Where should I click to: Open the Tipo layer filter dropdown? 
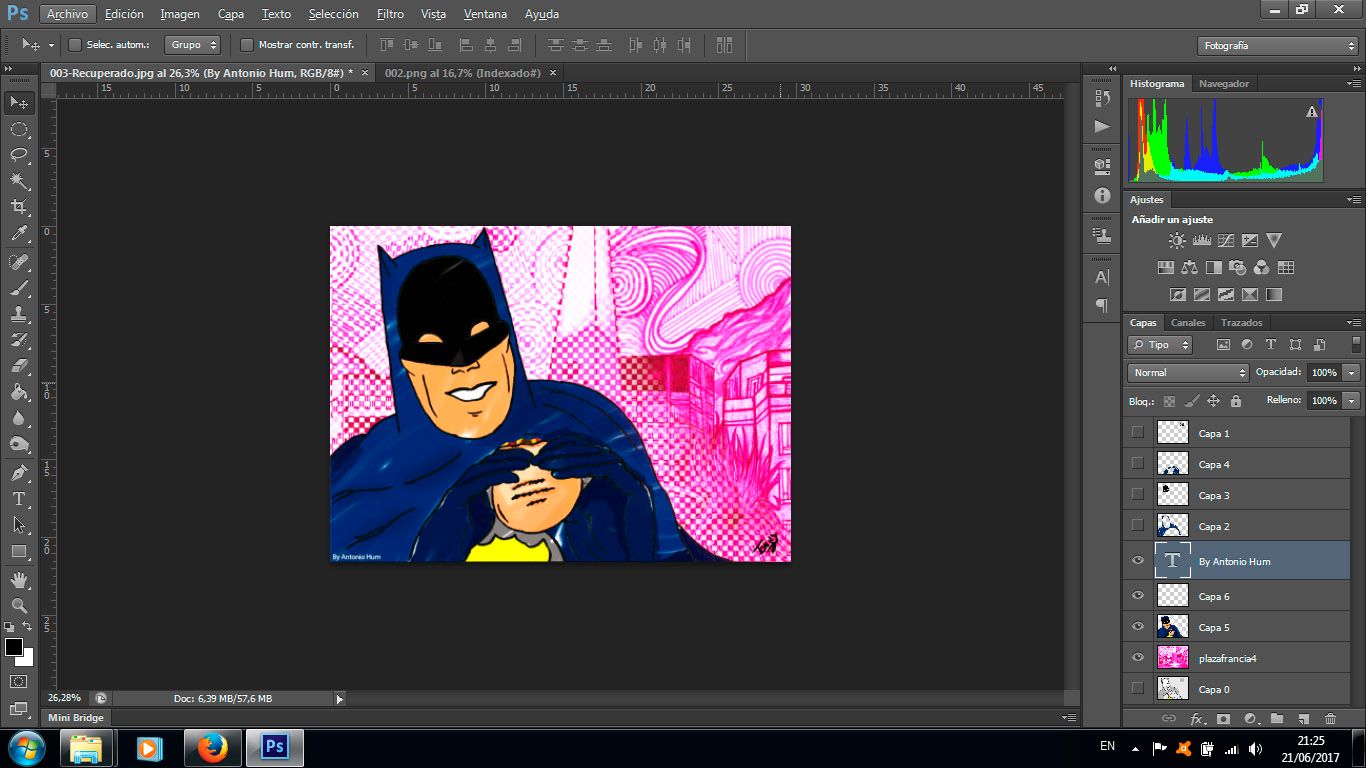pos(1160,344)
